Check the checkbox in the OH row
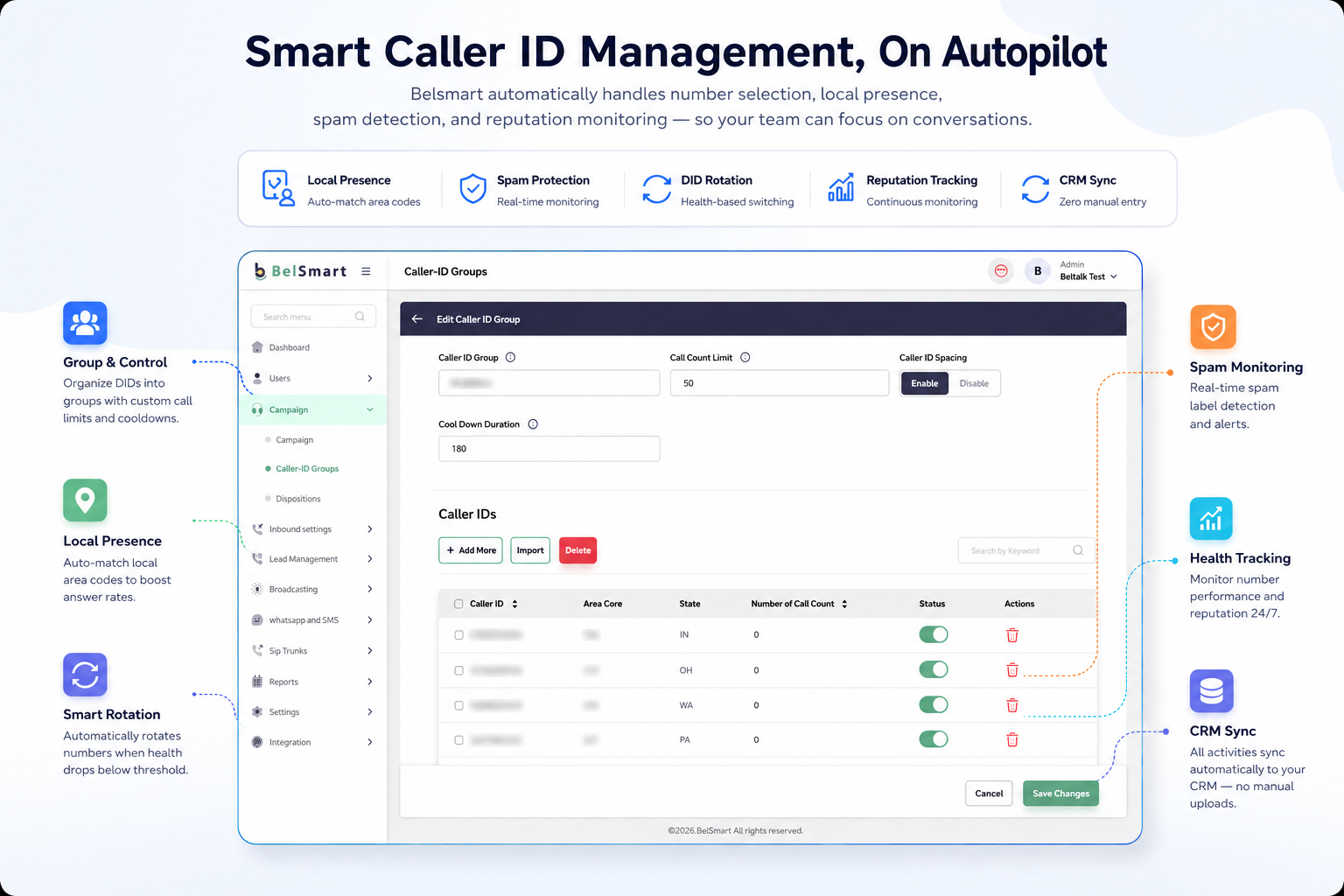Screen dimensions: 1344x896 coord(458,670)
